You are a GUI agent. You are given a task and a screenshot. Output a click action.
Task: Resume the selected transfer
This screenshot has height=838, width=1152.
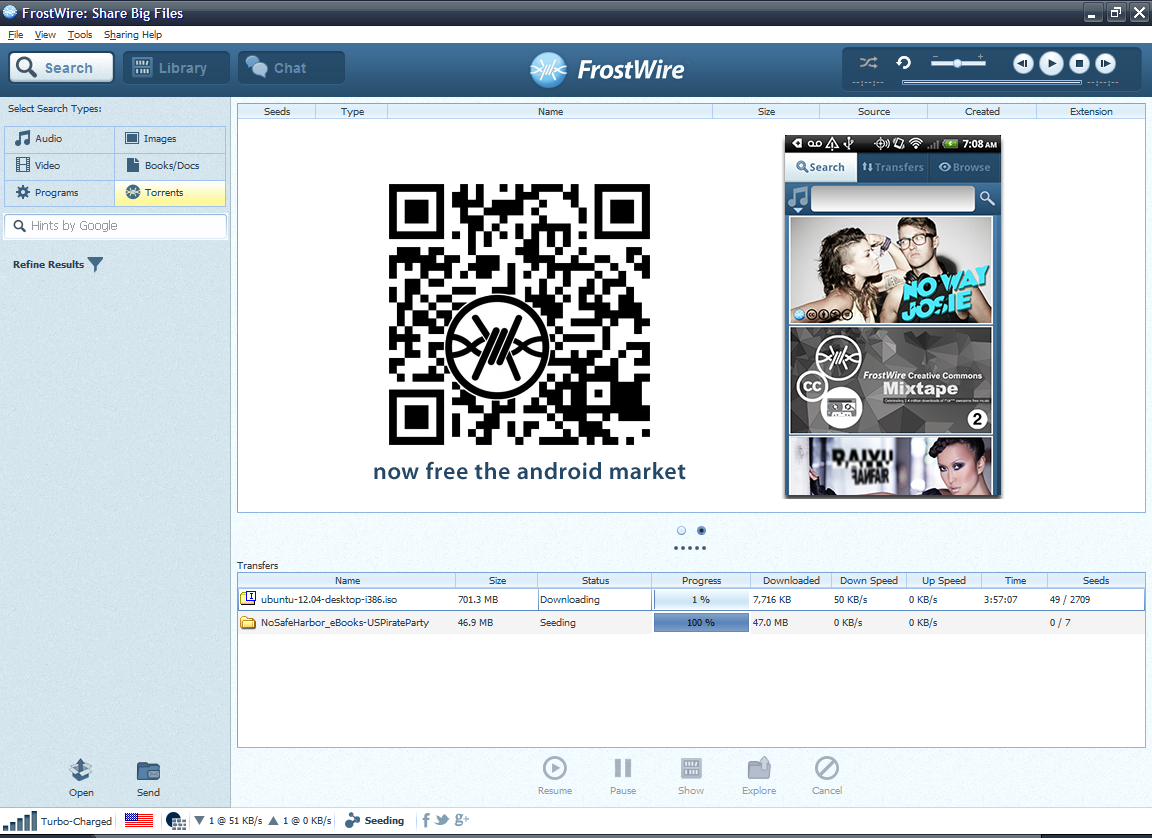(x=555, y=776)
